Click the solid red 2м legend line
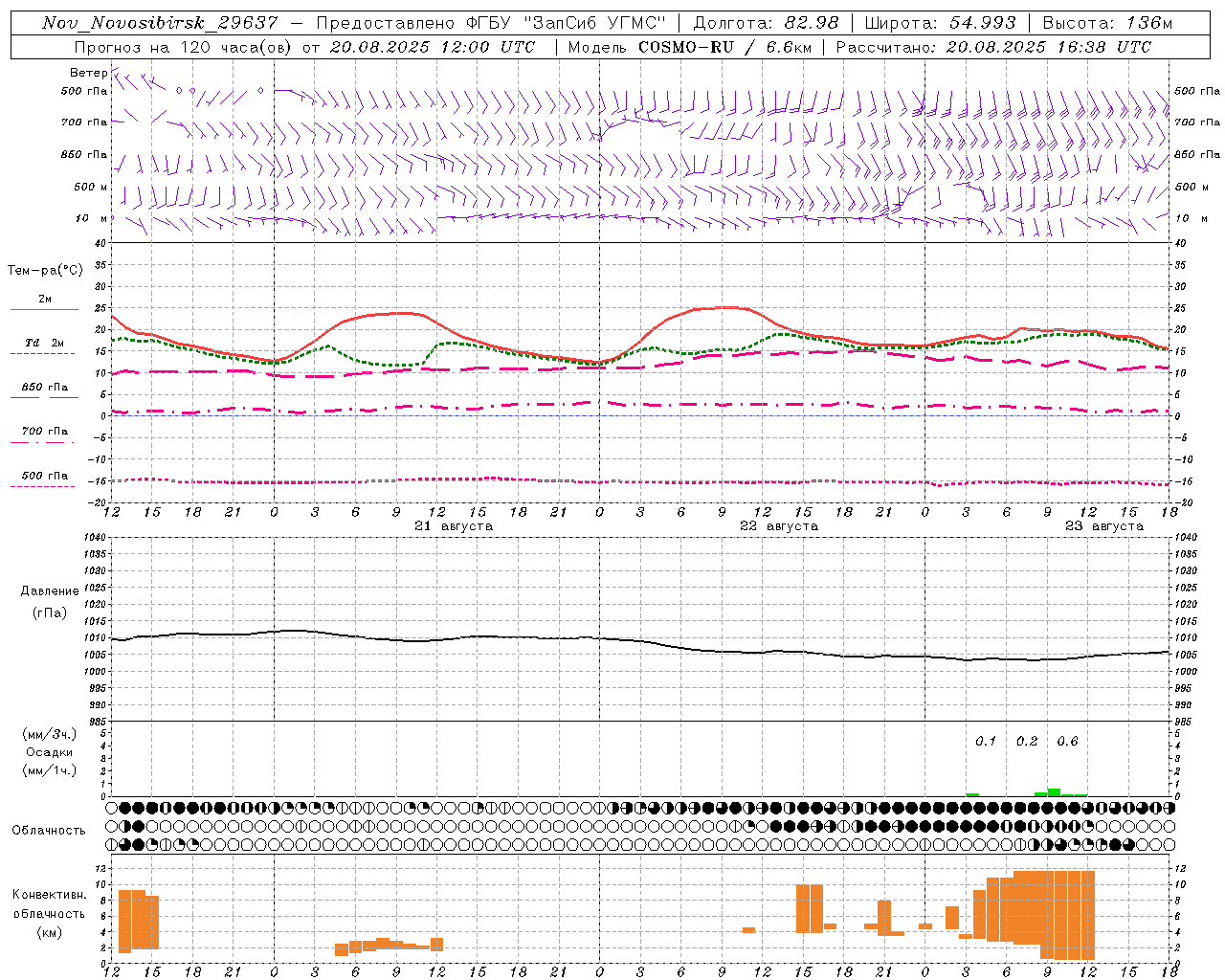This screenshot has height=980, width=1225. pos(44,309)
